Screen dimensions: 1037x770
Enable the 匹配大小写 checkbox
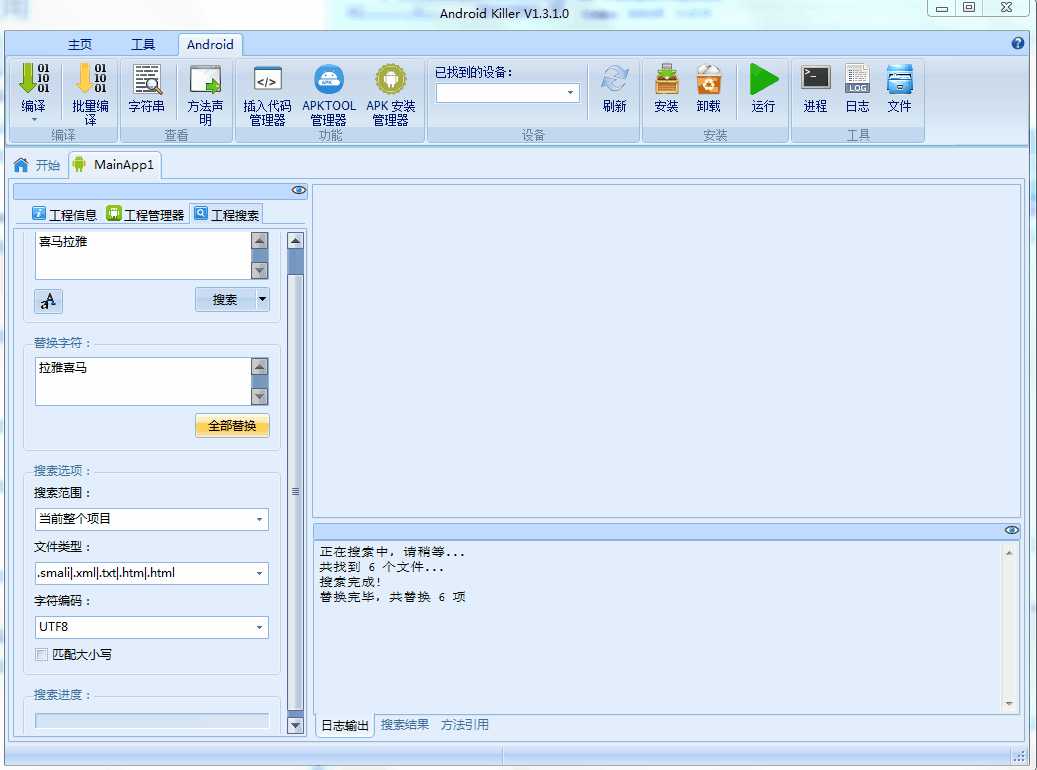coord(42,654)
